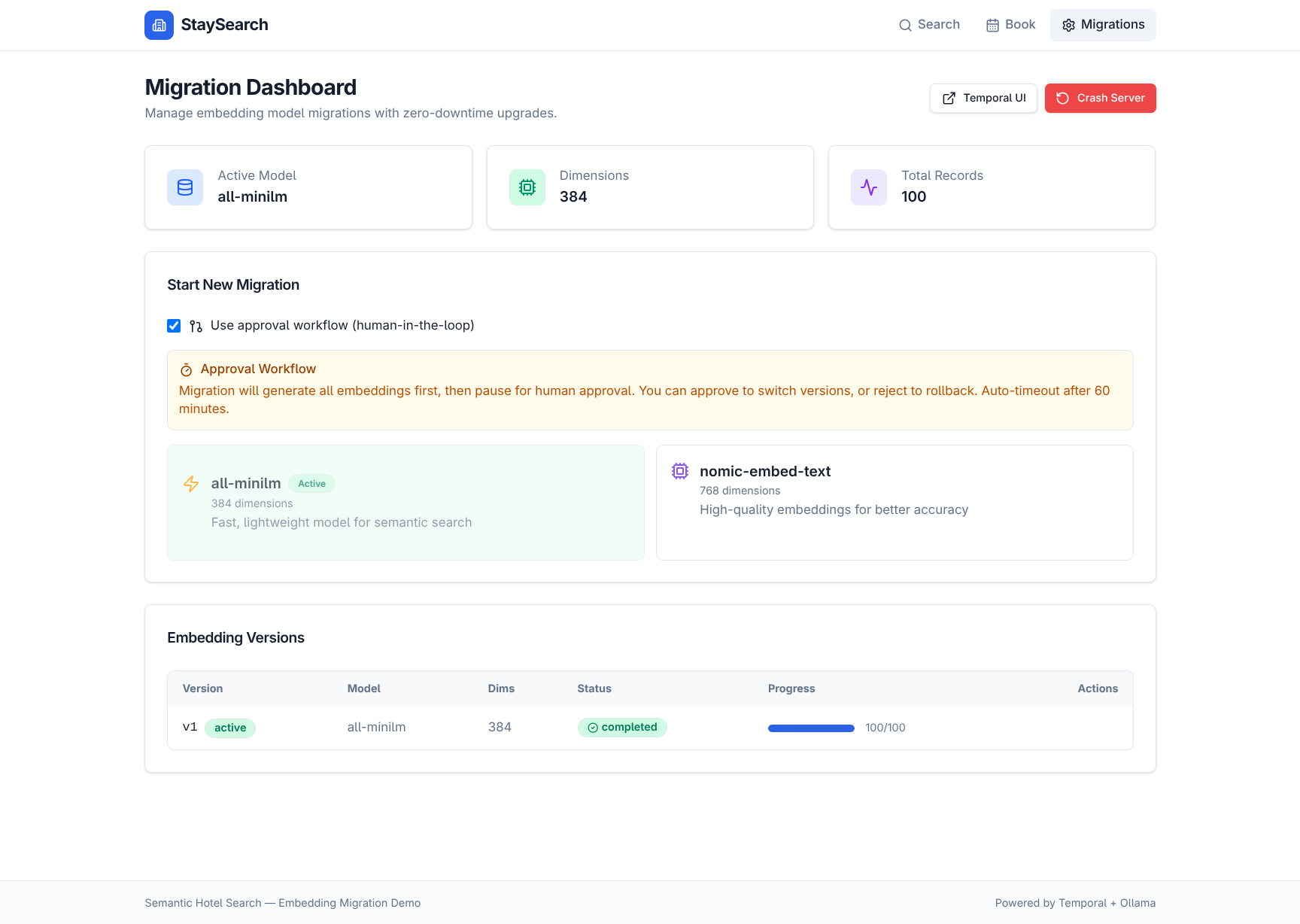The height and width of the screenshot is (924, 1300).
Task: Click the StaySearch building logo icon
Action: (159, 25)
